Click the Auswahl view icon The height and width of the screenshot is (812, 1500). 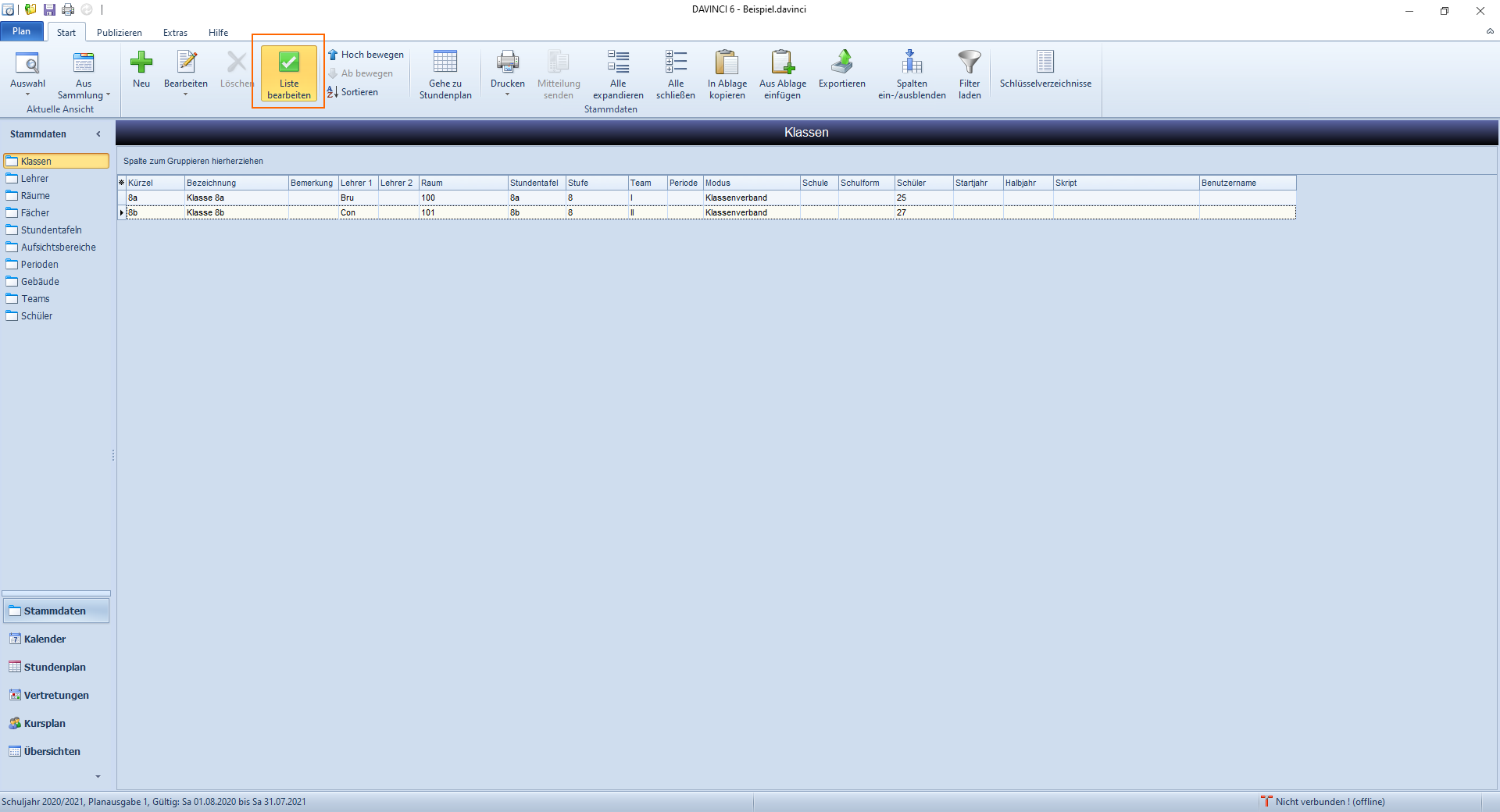tap(27, 63)
